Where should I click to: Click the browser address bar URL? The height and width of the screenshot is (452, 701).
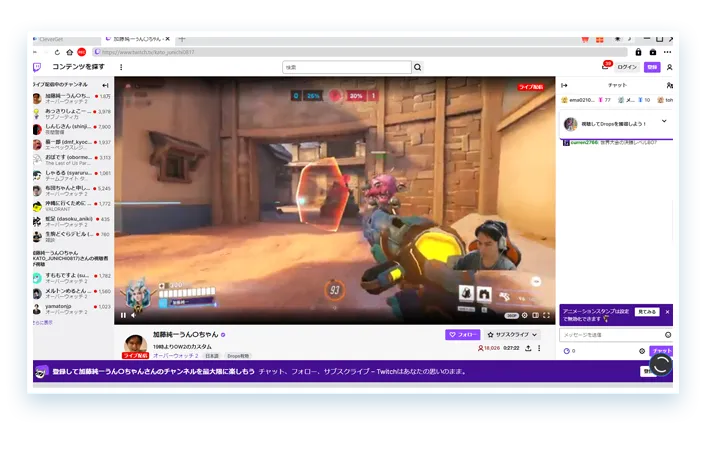point(360,52)
